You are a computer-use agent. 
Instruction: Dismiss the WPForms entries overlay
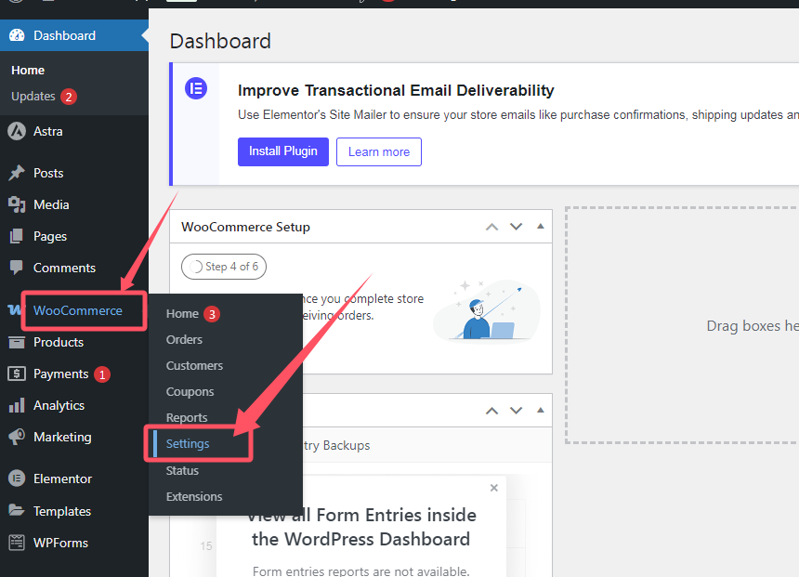pos(494,488)
